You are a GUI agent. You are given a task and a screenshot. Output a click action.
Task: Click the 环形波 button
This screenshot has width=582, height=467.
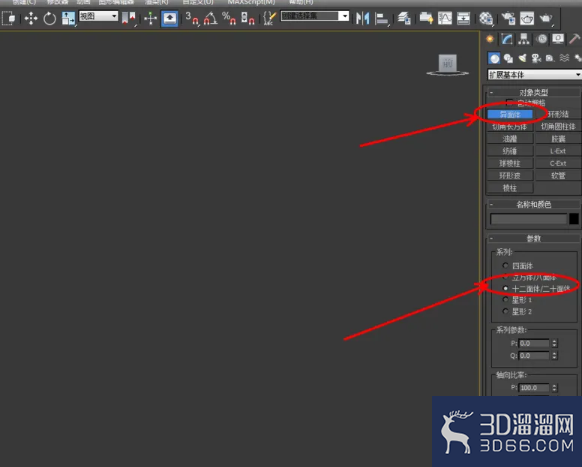(x=510, y=176)
